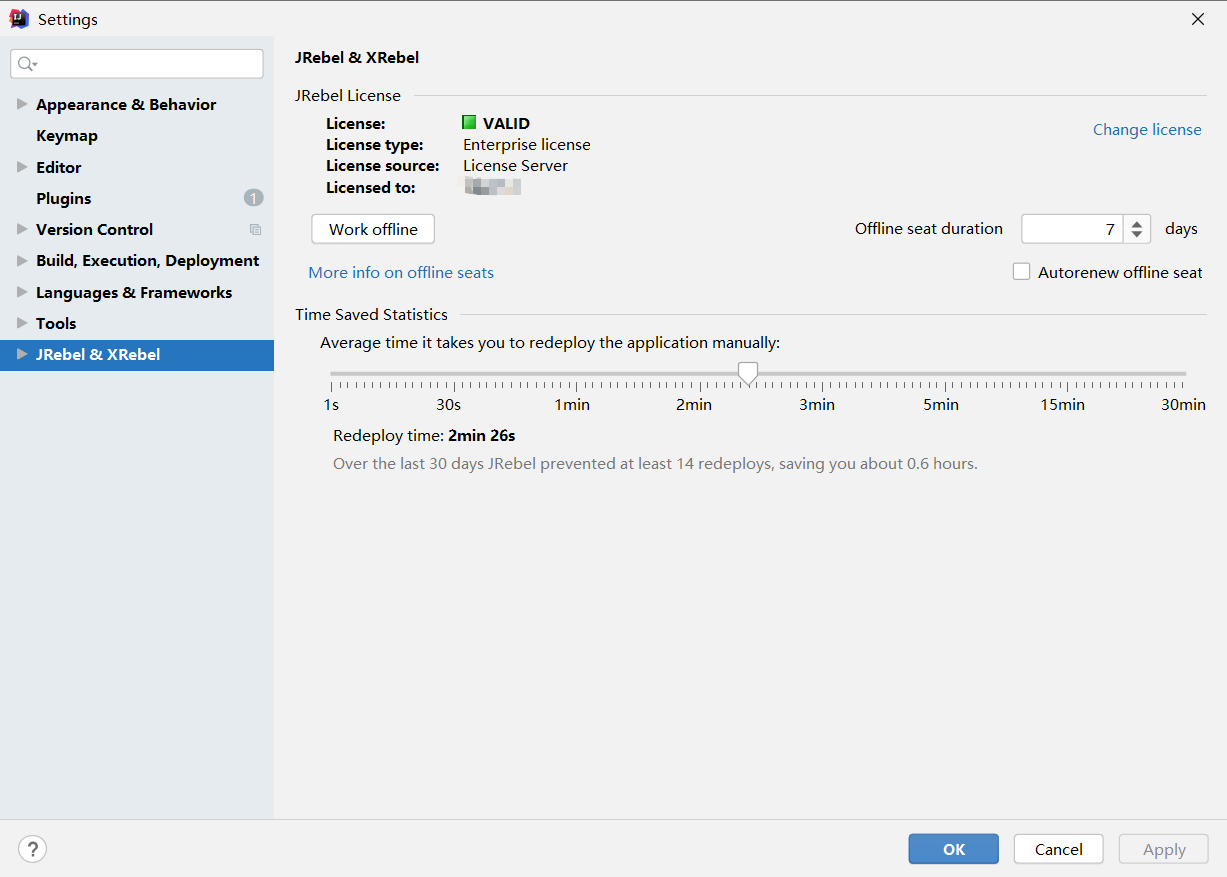Confirm settings with the OK button

click(x=954, y=849)
